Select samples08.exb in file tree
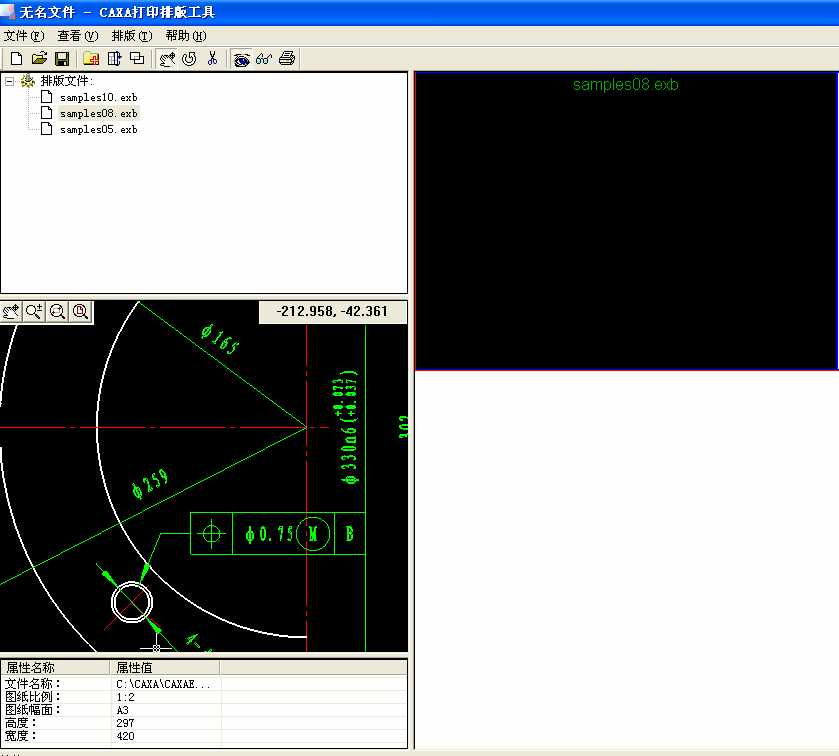The width and height of the screenshot is (839, 756). (98, 113)
